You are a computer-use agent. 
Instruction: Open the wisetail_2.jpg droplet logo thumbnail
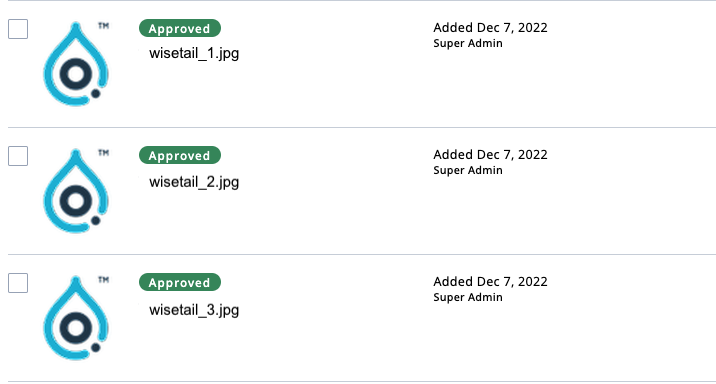click(76, 190)
